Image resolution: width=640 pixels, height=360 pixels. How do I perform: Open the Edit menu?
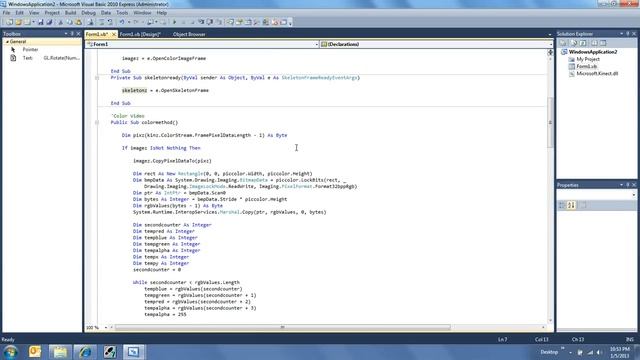[x=19, y=13]
